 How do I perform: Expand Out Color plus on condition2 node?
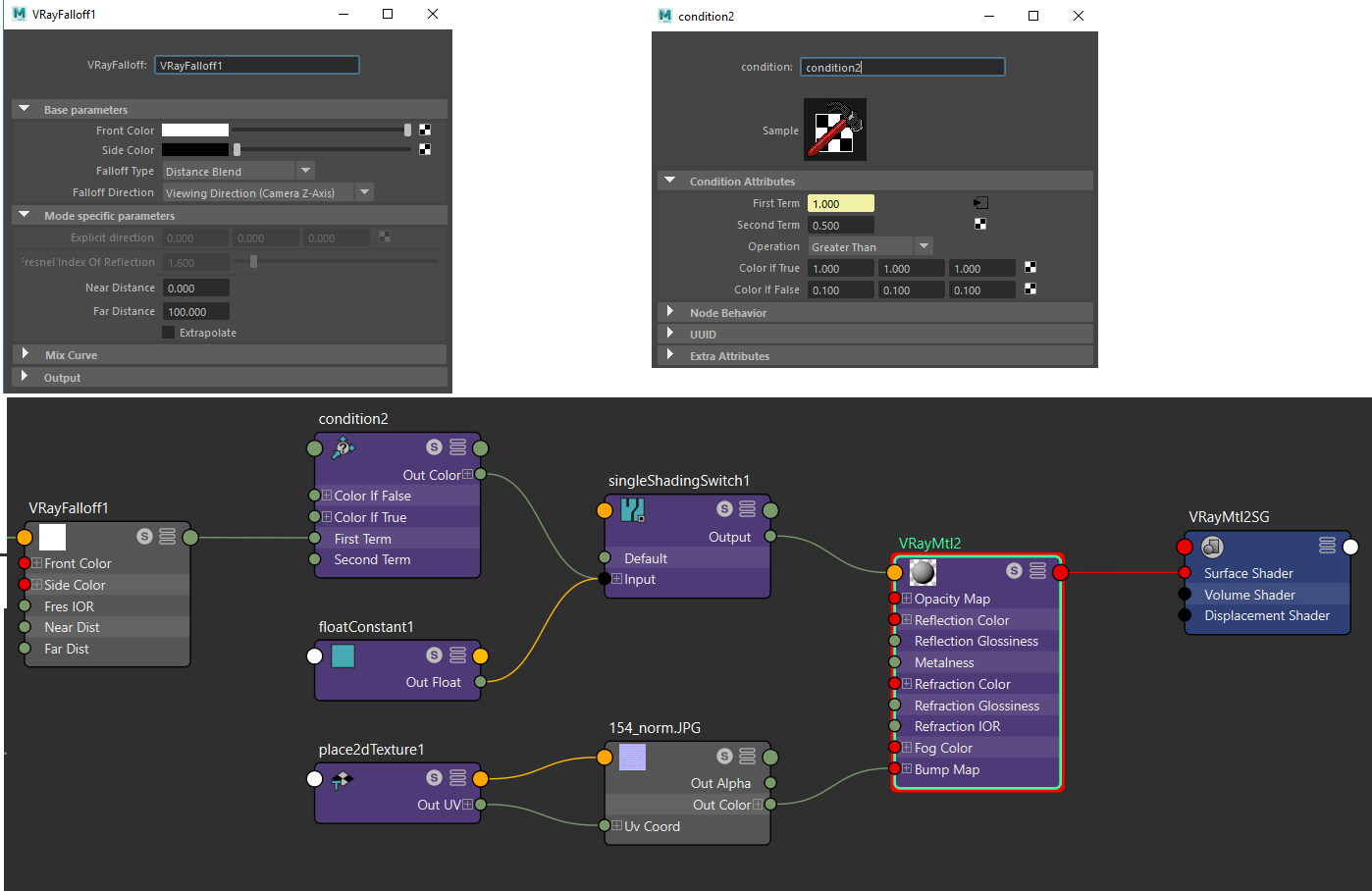pos(467,474)
